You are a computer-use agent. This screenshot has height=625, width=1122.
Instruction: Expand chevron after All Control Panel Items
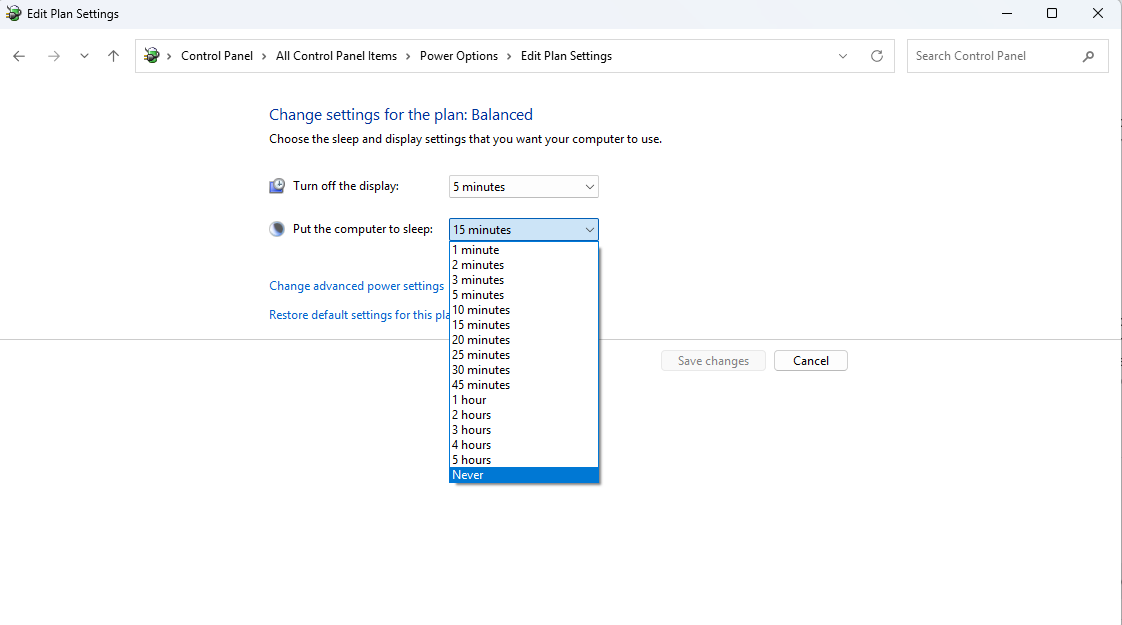tap(409, 56)
